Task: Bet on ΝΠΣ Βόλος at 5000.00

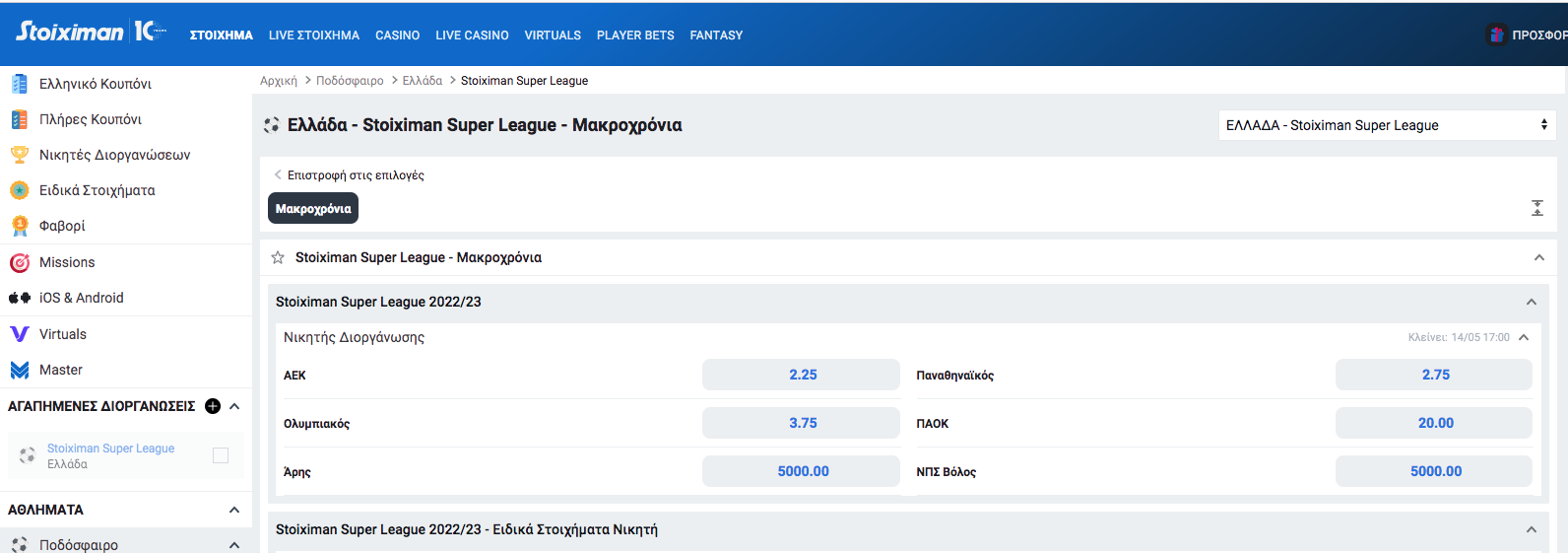Action: pos(1434,471)
